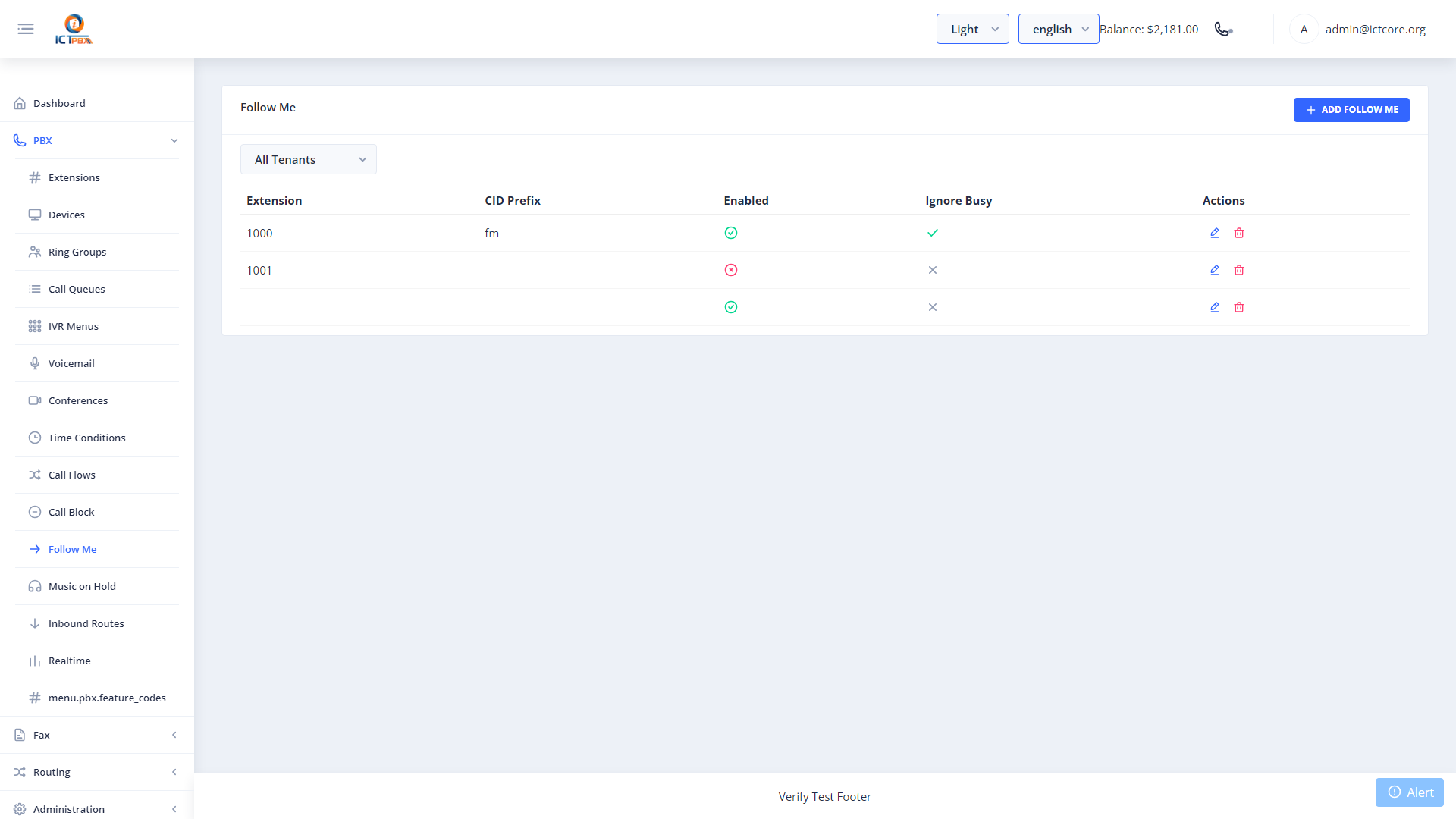Image resolution: width=1456 pixels, height=819 pixels.
Task: Click the Enabled column header
Action: pos(746,200)
